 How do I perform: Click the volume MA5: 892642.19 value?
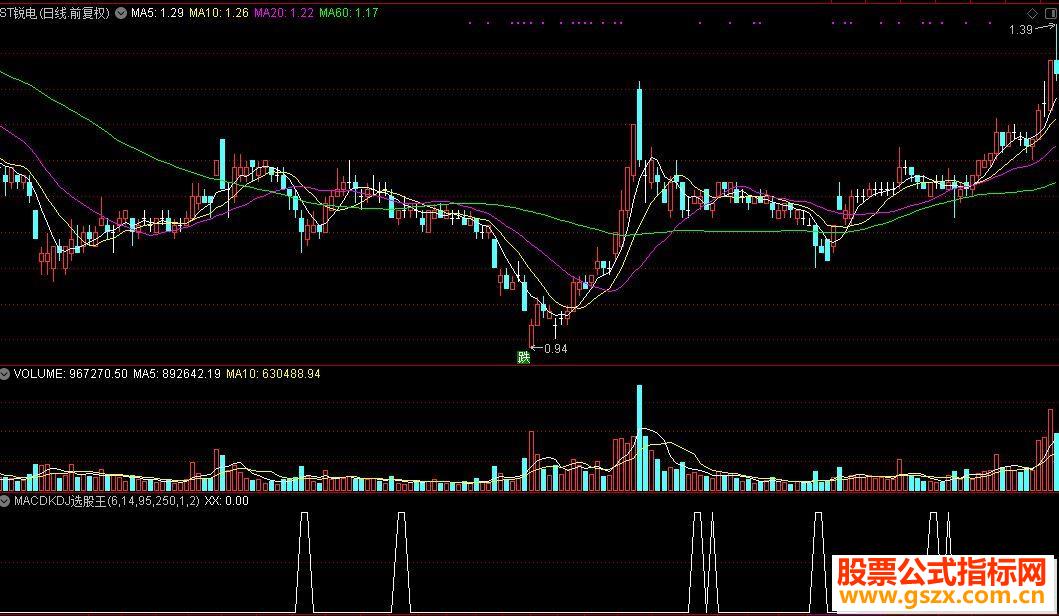coord(177,374)
